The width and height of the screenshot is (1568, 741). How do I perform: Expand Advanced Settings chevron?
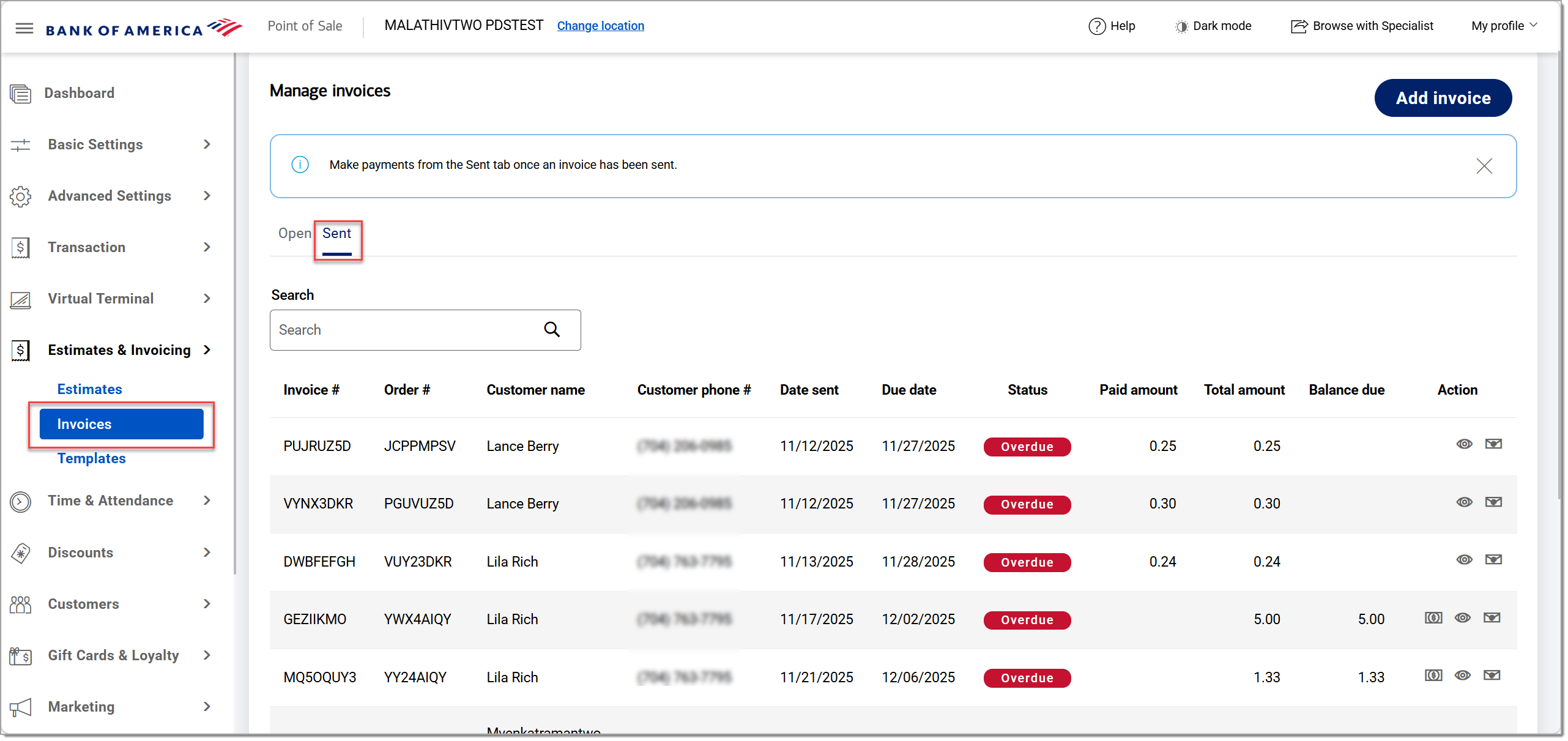coord(207,196)
